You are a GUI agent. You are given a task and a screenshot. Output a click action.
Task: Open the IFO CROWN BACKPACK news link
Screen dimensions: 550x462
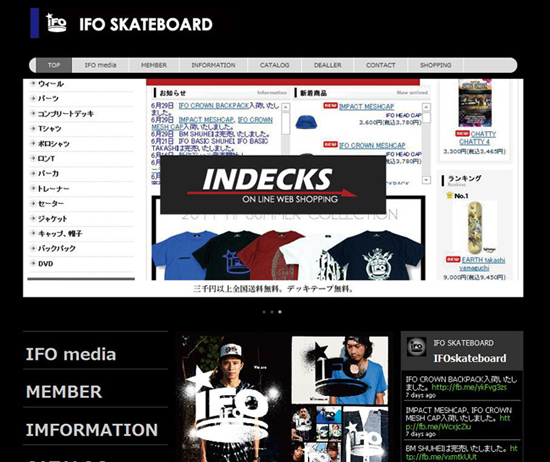pos(214,106)
